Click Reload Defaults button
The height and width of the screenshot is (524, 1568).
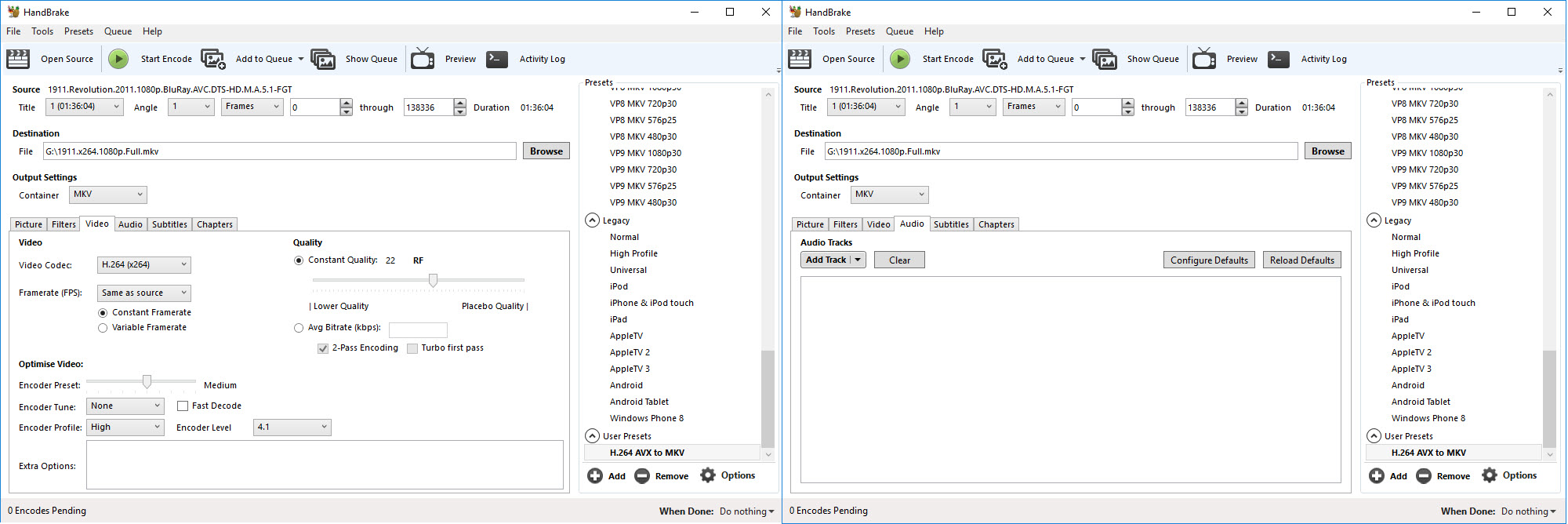tap(1302, 260)
